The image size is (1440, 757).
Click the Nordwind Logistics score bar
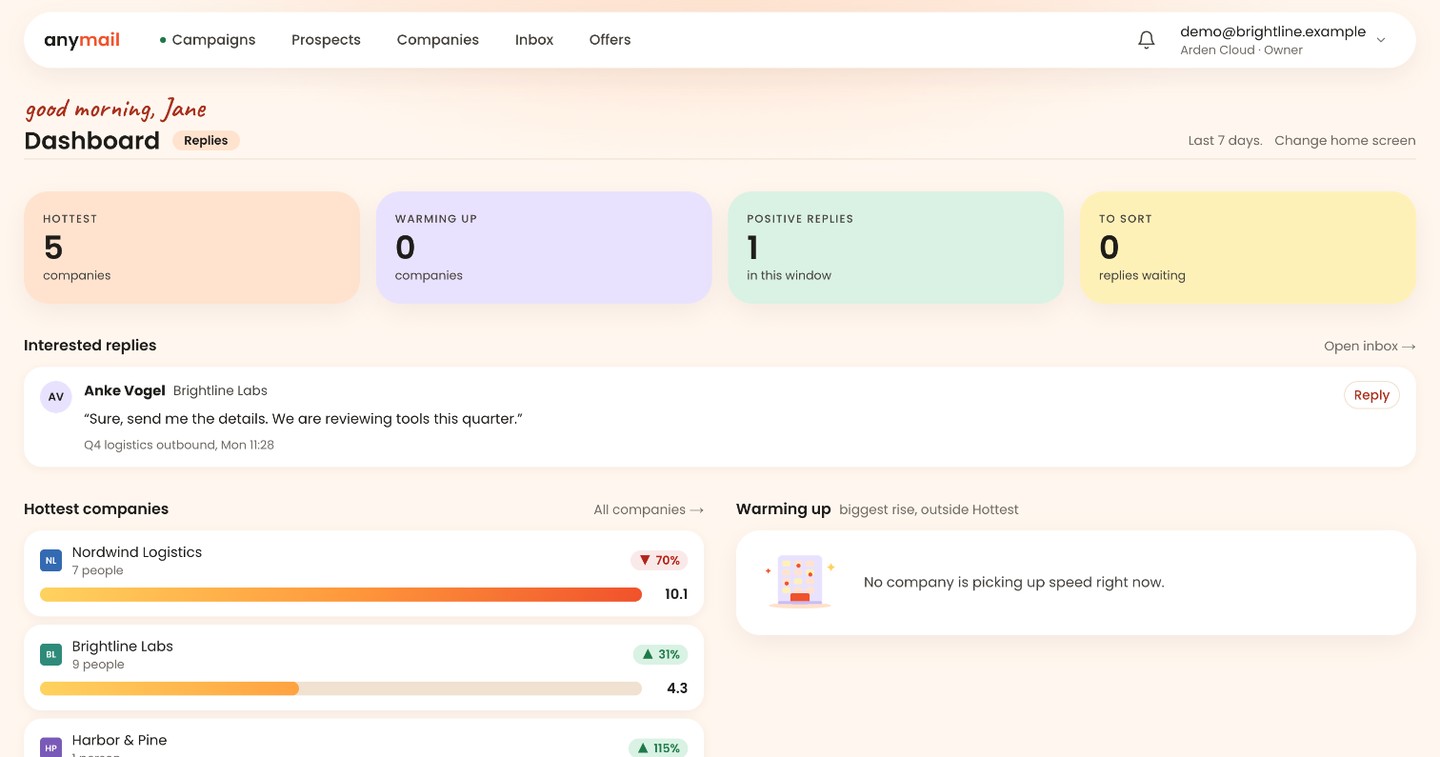pos(341,595)
